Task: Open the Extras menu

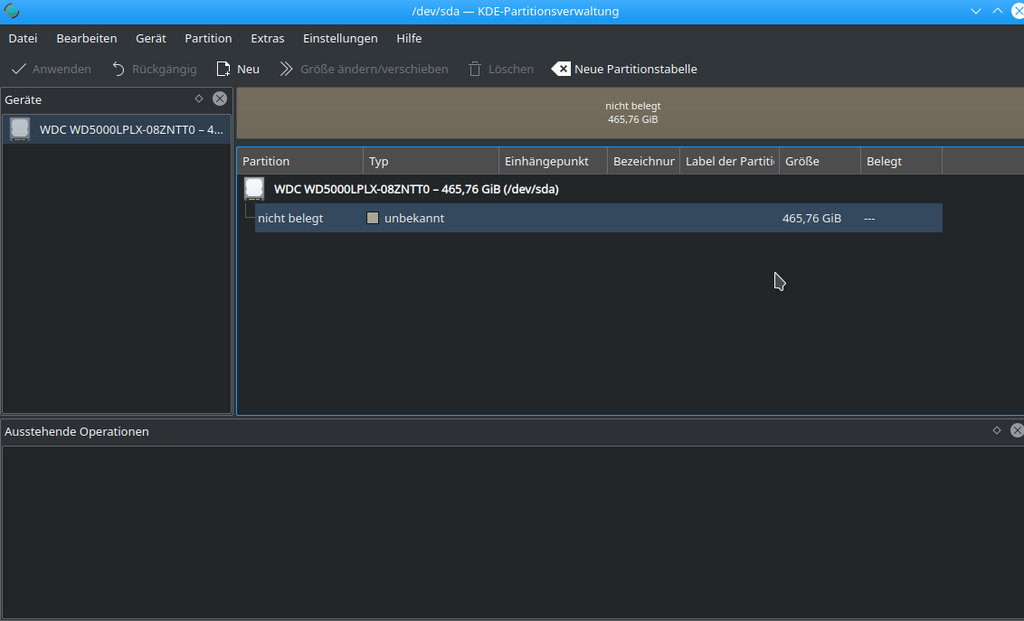Action: pyautogui.click(x=267, y=38)
